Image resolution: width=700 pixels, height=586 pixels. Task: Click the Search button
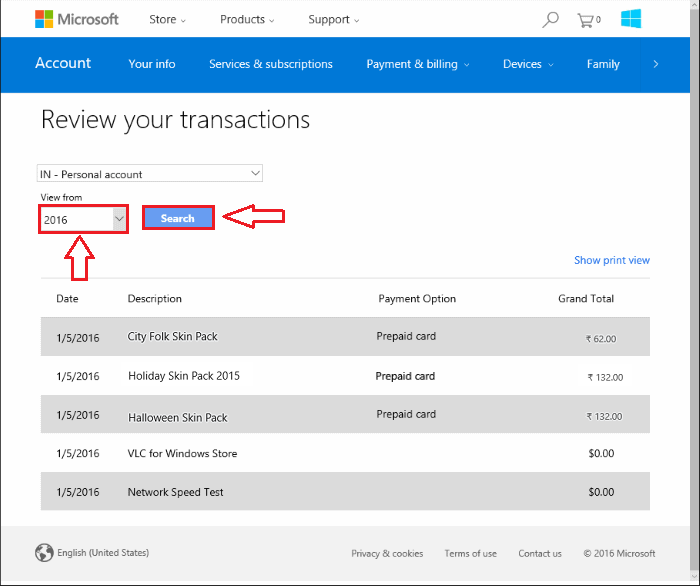pos(178,218)
